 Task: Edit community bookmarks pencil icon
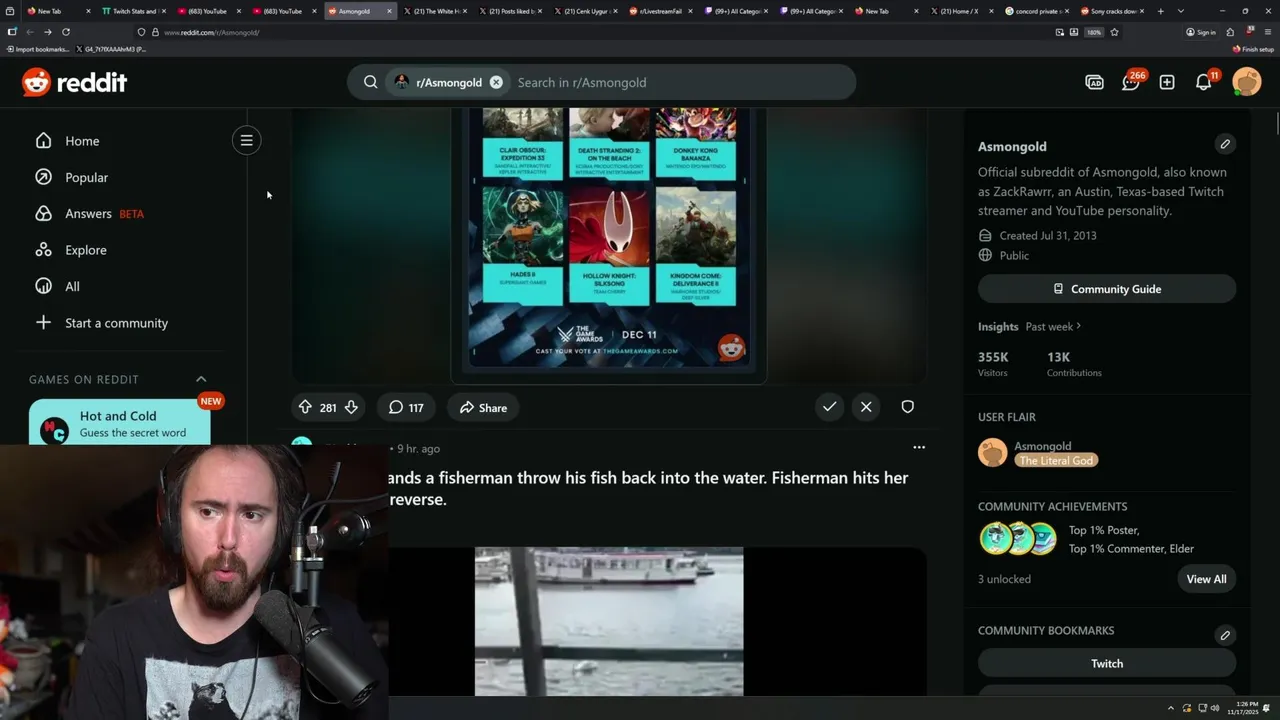(x=1225, y=635)
